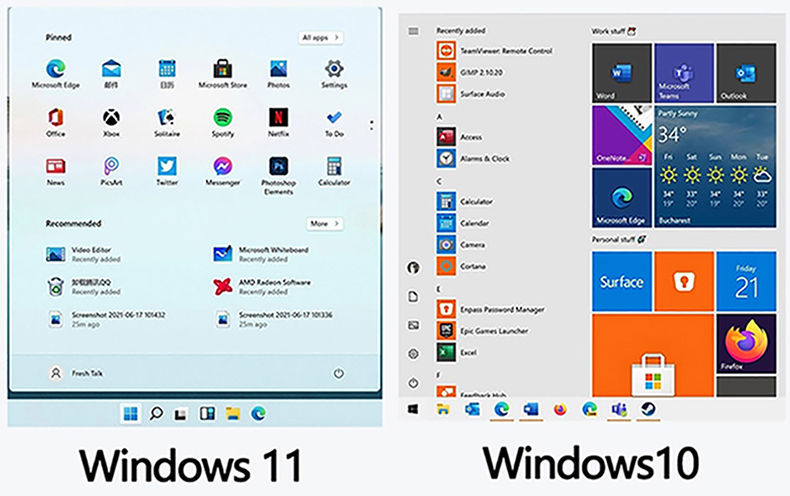
Task: Click the letter C group header
Action: tap(439, 181)
